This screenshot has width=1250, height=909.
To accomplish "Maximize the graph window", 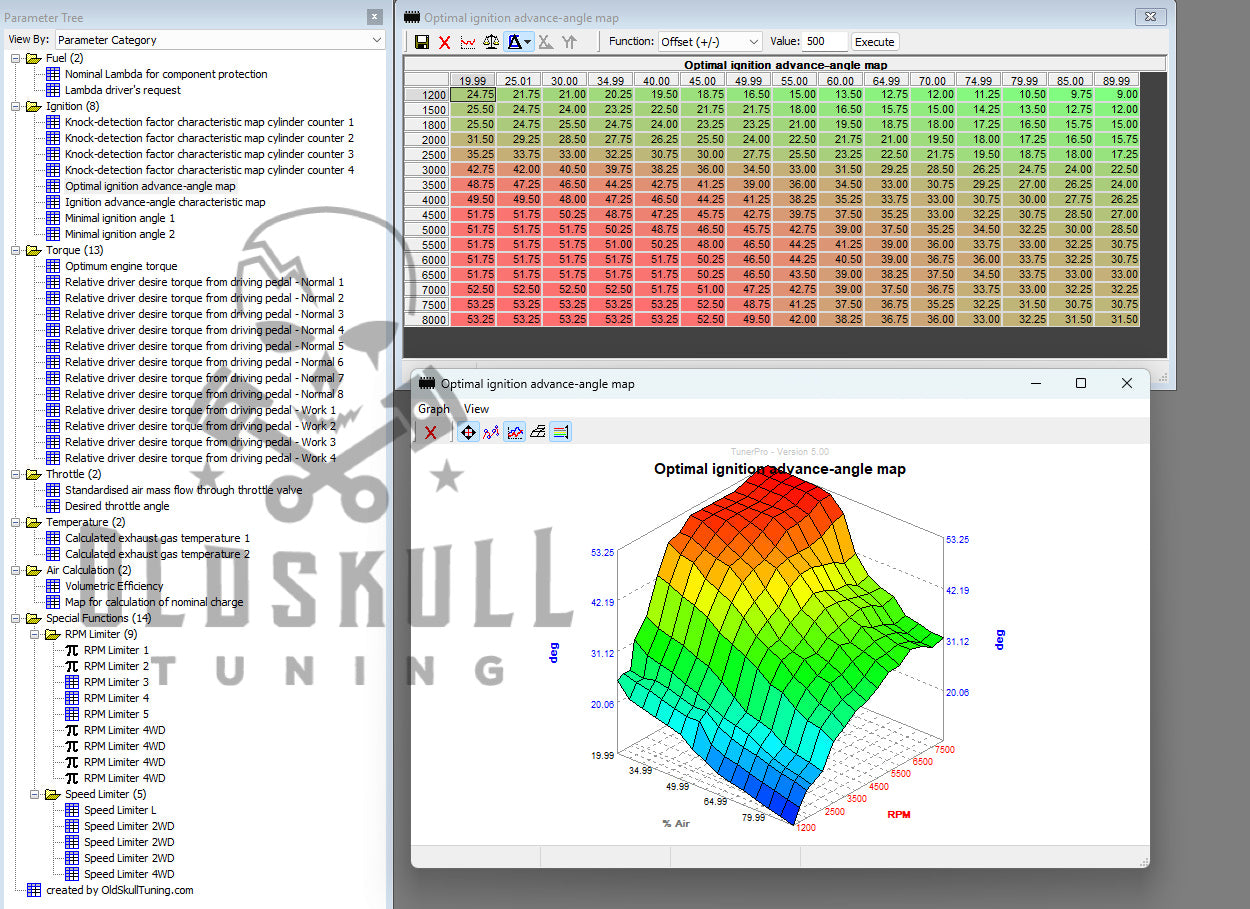I will click(x=1080, y=383).
